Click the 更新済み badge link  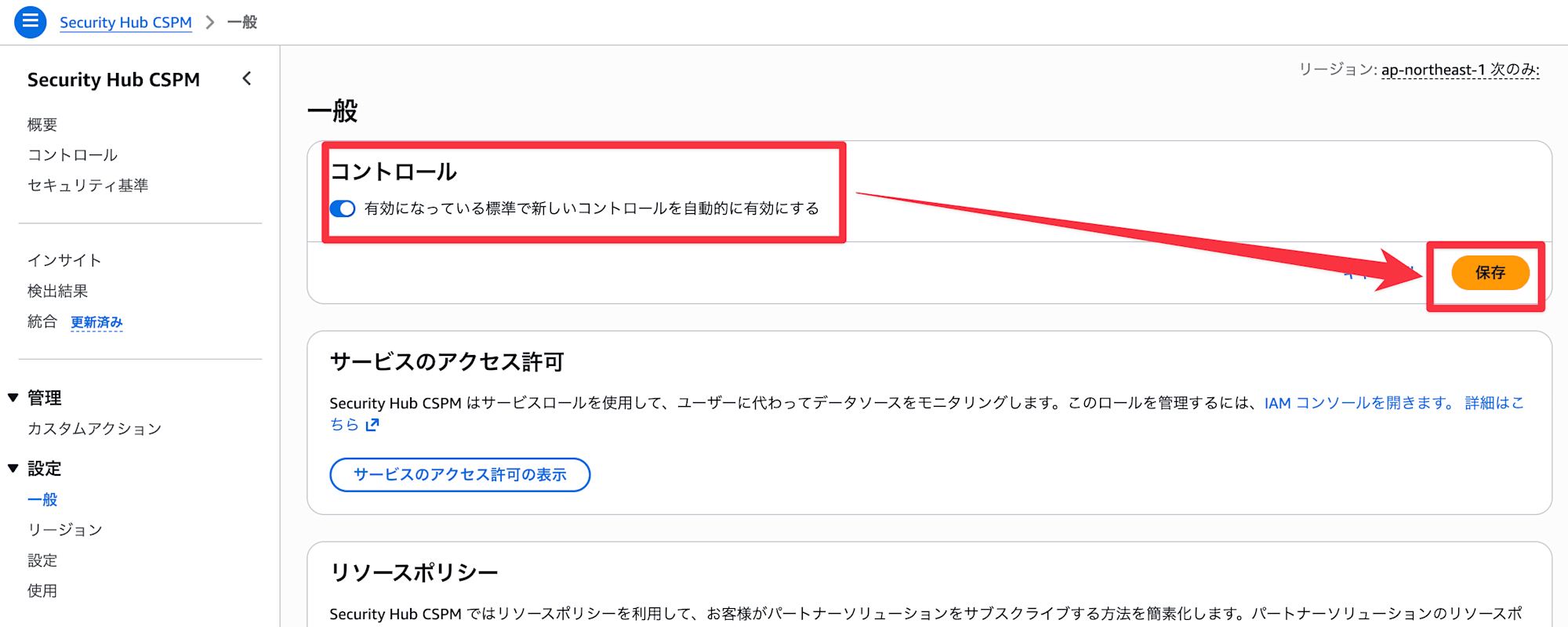coord(96,322)
